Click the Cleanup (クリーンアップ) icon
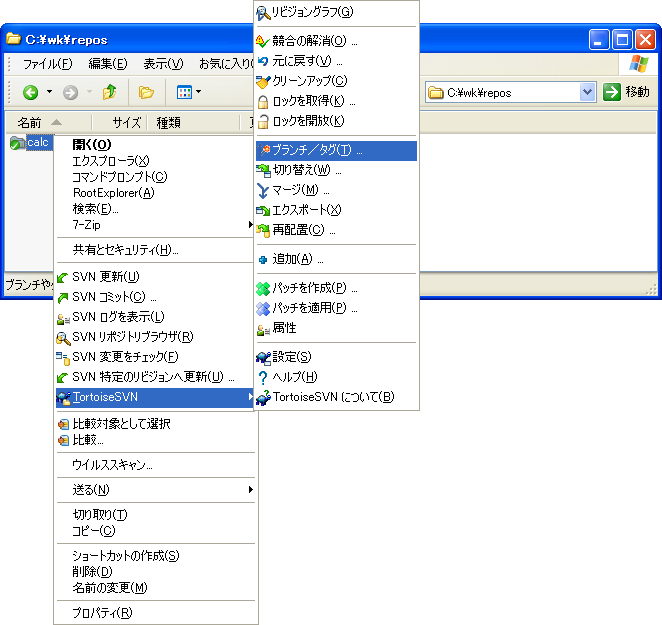The image size is (662, 625). pos(263,81)
